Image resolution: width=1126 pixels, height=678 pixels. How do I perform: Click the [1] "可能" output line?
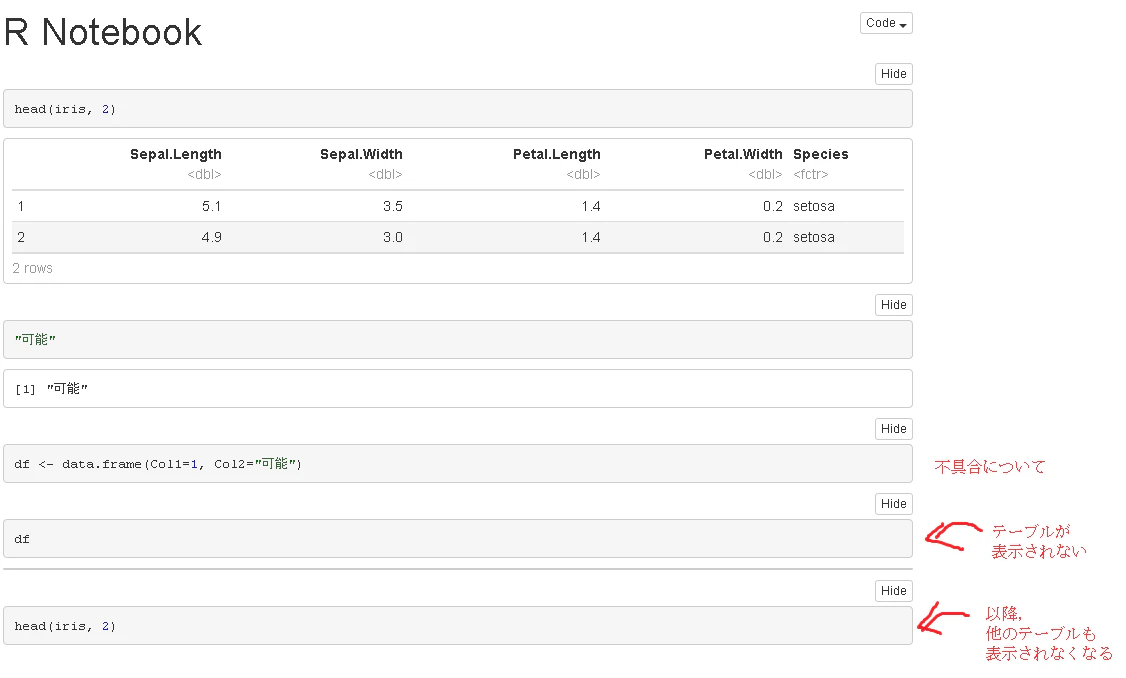point(51,389)
